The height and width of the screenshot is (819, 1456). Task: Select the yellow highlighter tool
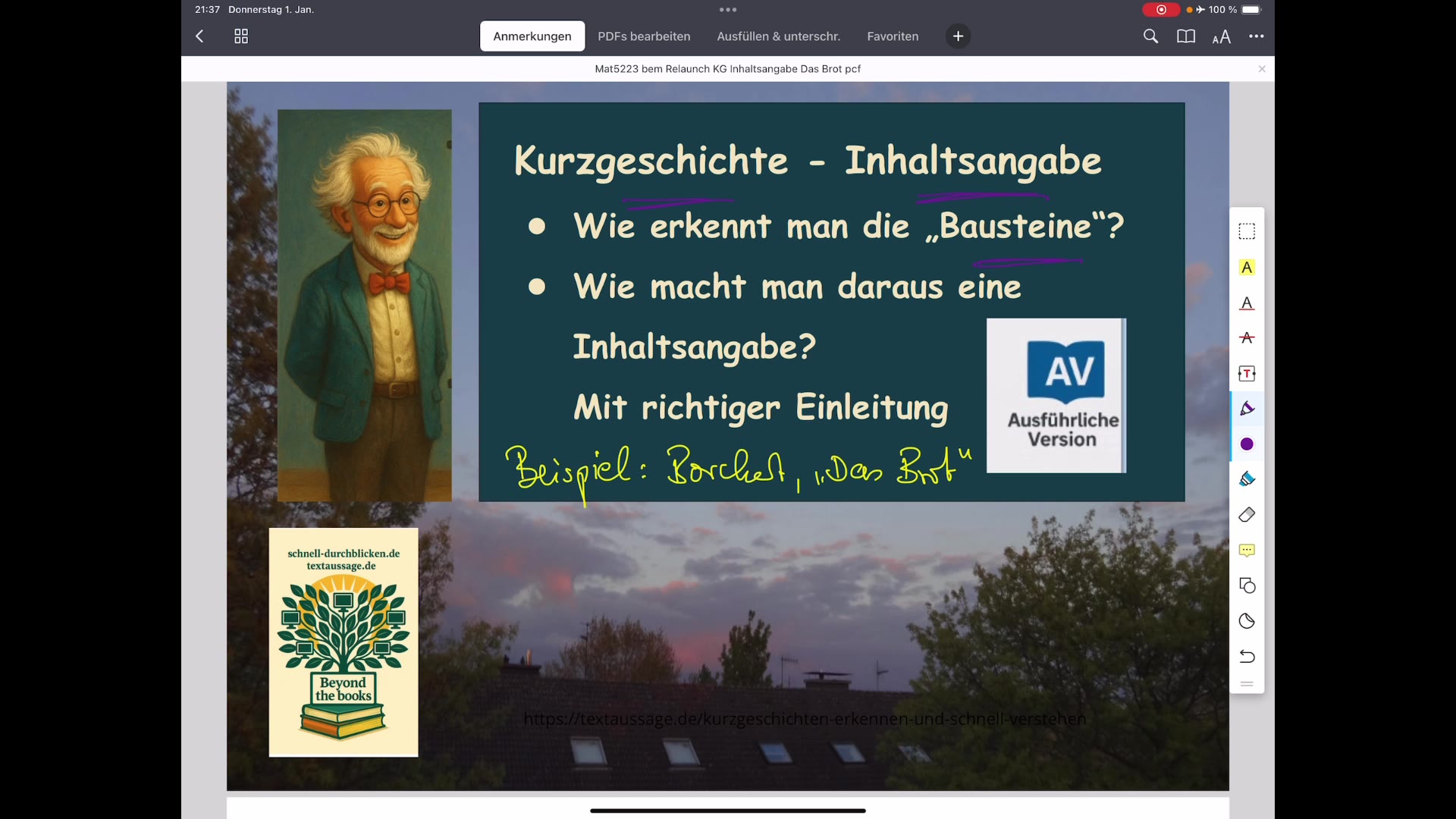(1247, 268)
